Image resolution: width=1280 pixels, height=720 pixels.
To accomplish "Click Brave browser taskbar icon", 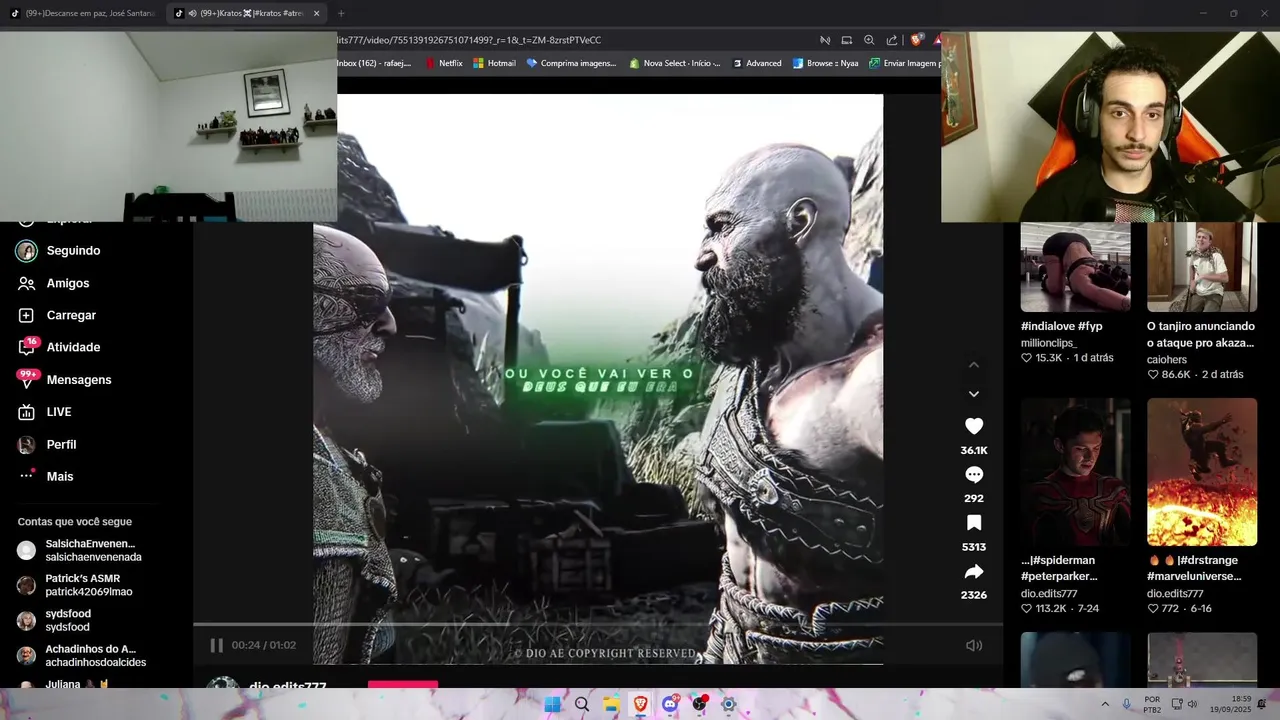I will [640, 704].
